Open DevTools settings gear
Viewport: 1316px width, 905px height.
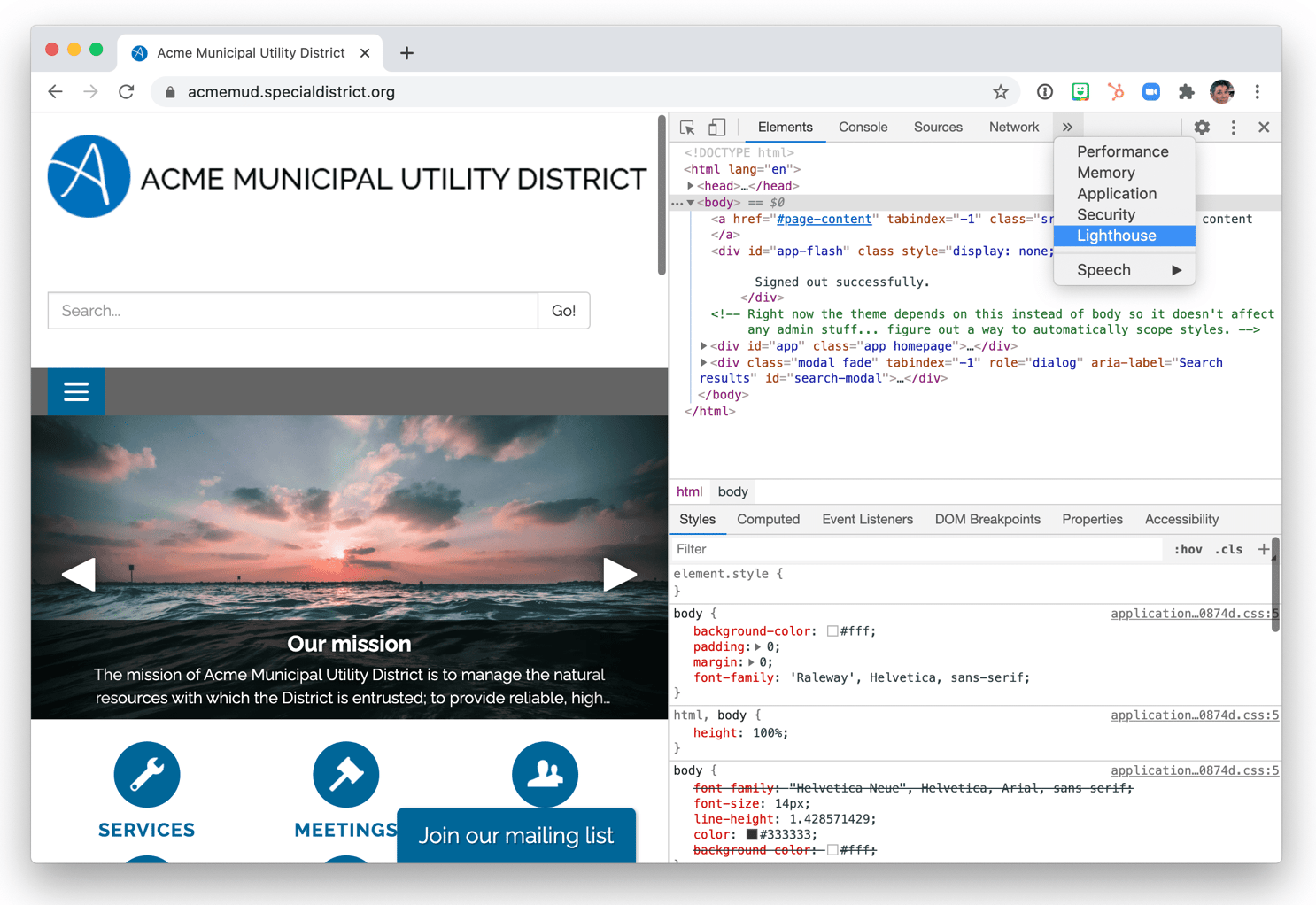point(1202,127)
